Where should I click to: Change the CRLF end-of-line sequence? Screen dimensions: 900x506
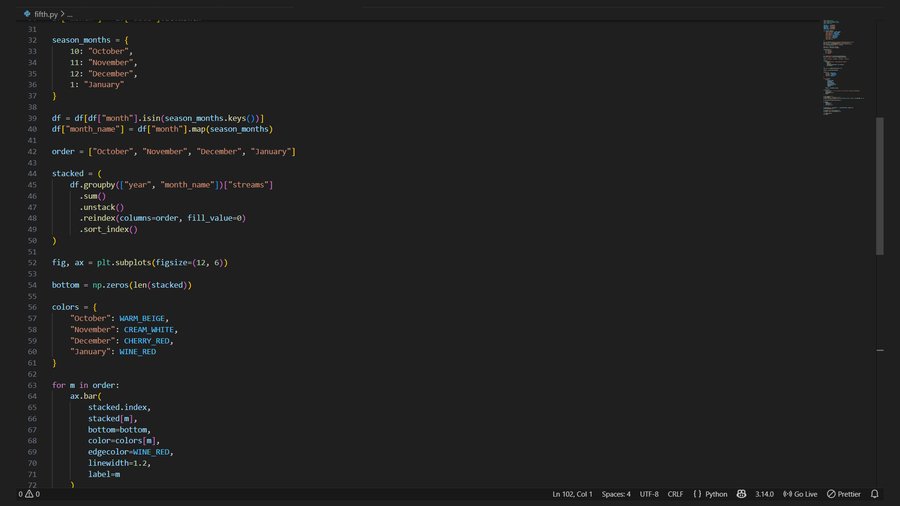[x=675, y=494]
